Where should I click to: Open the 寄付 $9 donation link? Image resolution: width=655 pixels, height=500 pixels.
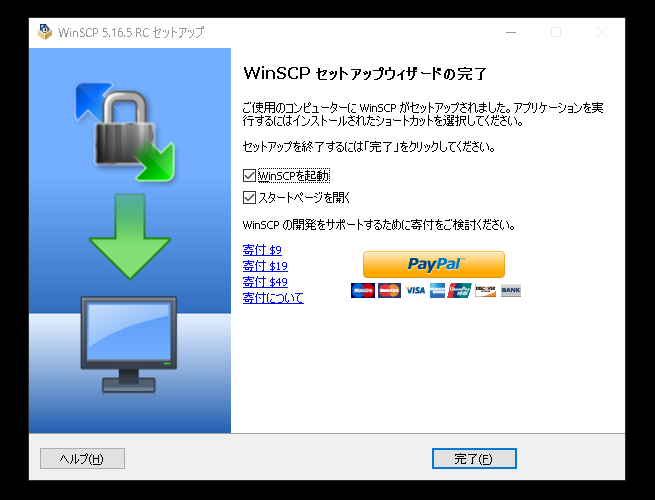click(x=262, y=250)
